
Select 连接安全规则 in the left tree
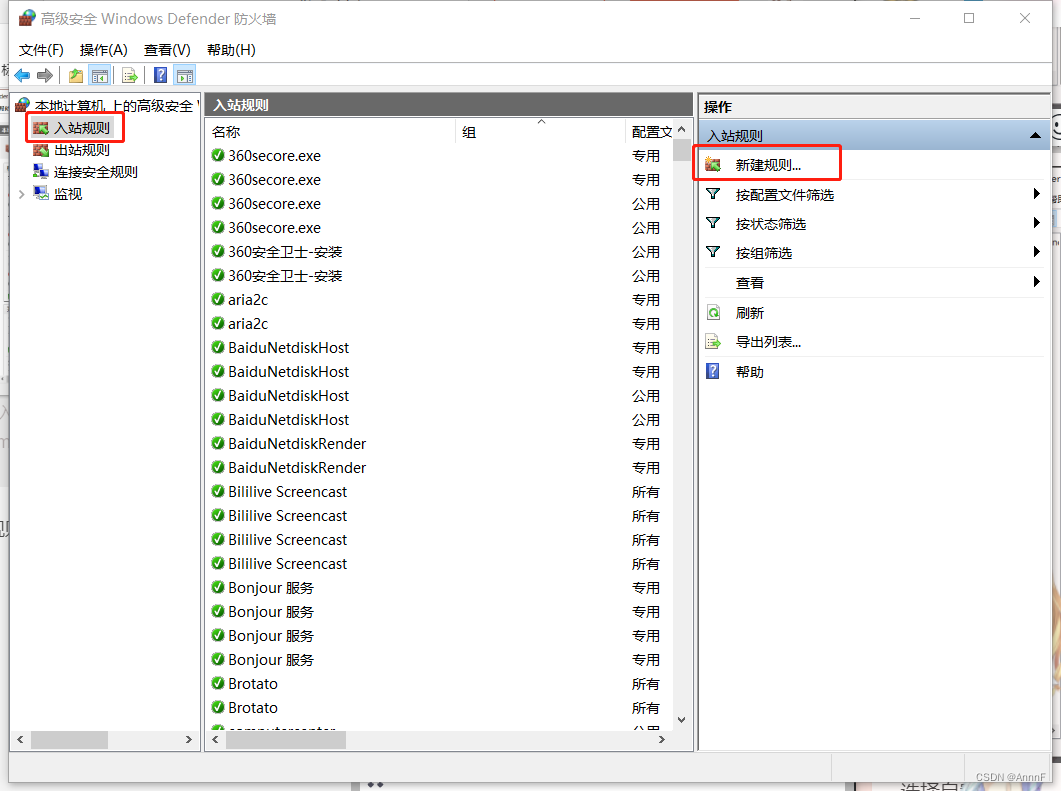coord(96,172)
